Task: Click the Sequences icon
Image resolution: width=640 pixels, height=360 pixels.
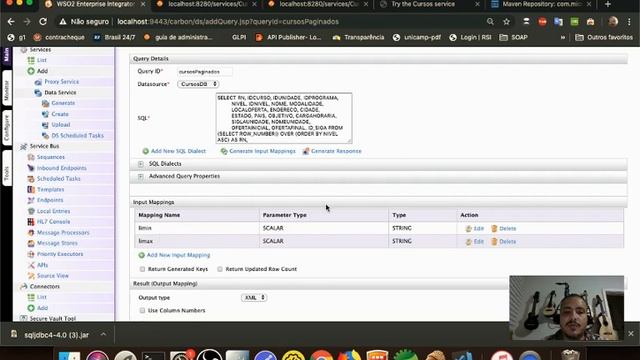Action: [31, 157]
